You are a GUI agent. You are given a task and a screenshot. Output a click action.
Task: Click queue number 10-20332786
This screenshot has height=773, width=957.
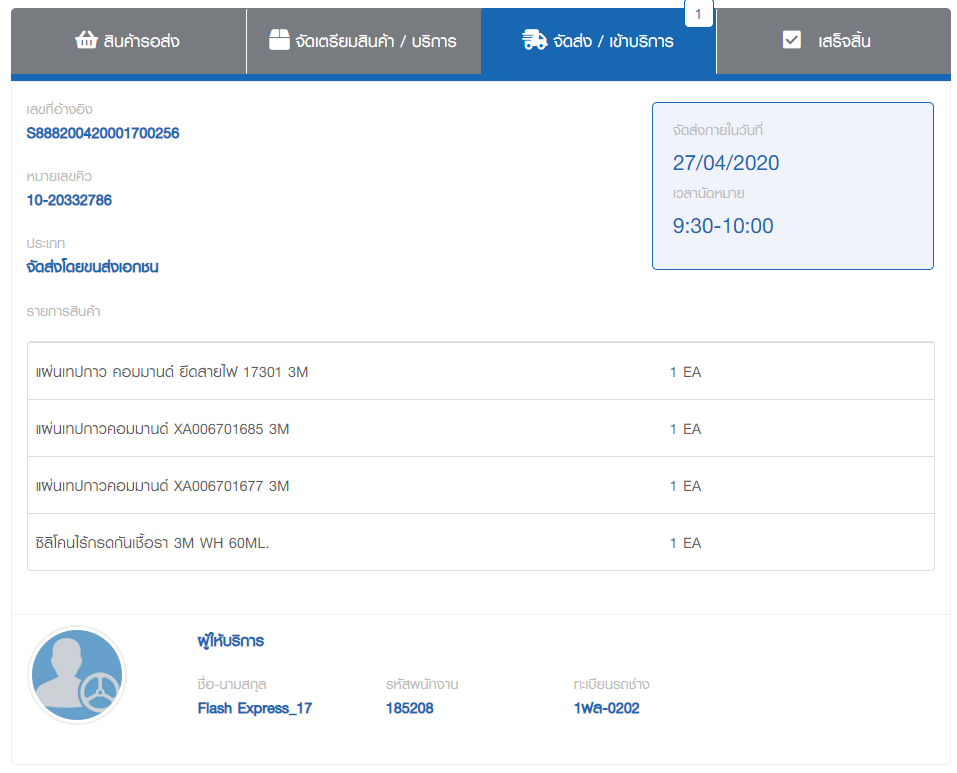(69, 200)
